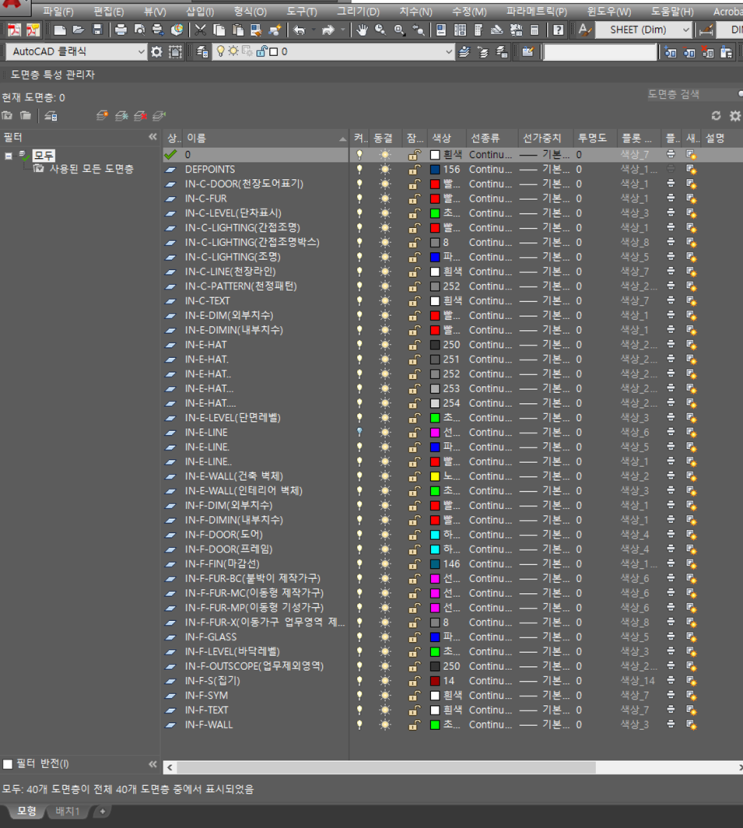Open layer manager settings gear icon
Viewport: 743px width, 828px height.
[735, 116]
